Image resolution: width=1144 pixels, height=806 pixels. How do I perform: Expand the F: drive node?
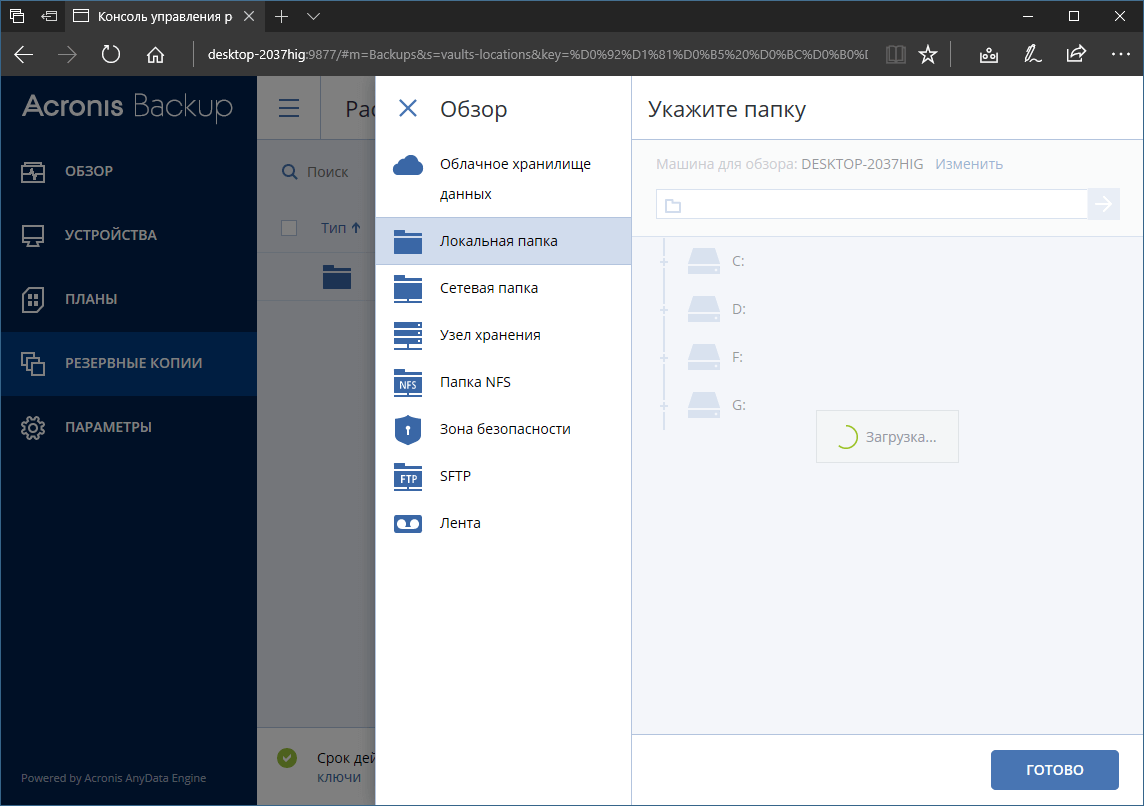click(664, 358)
